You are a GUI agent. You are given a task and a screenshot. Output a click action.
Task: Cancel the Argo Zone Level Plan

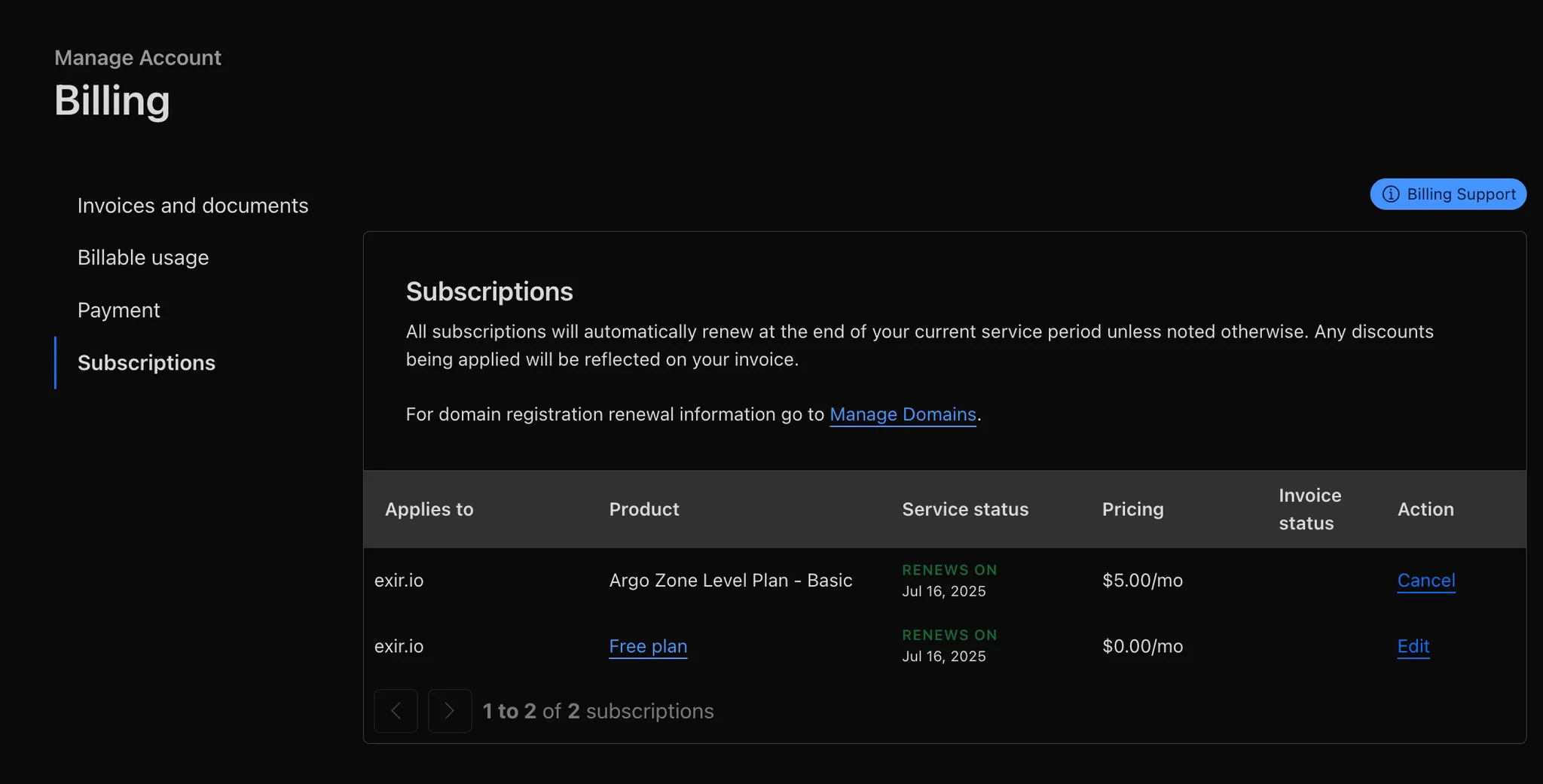1425,581
